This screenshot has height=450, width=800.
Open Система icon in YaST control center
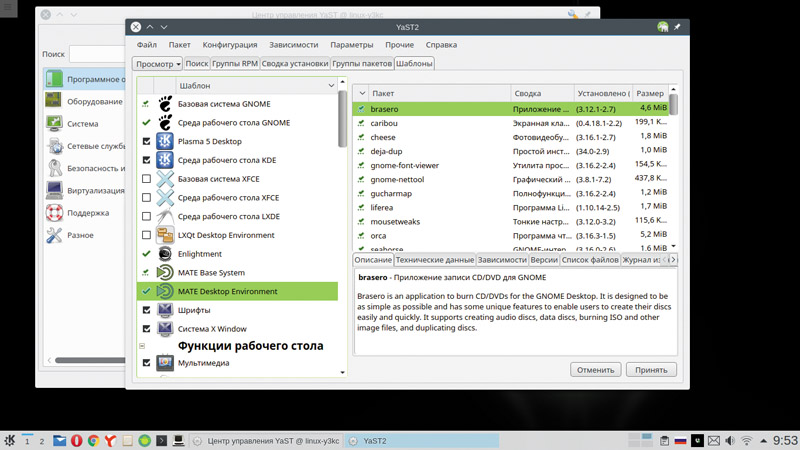pyautogui.click(x=54, y=123)
